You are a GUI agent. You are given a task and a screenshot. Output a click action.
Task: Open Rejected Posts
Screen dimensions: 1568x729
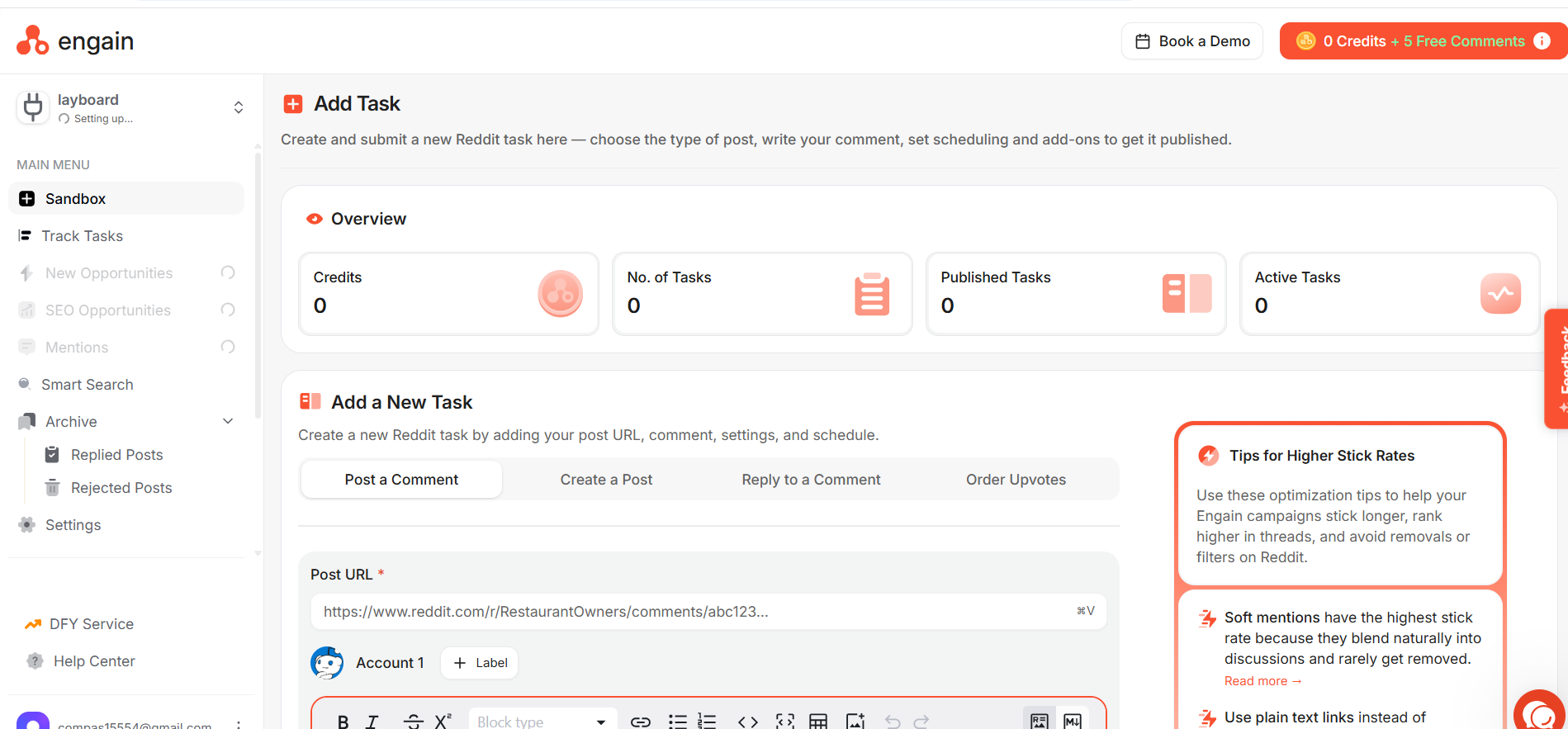[x=121, y=488]
